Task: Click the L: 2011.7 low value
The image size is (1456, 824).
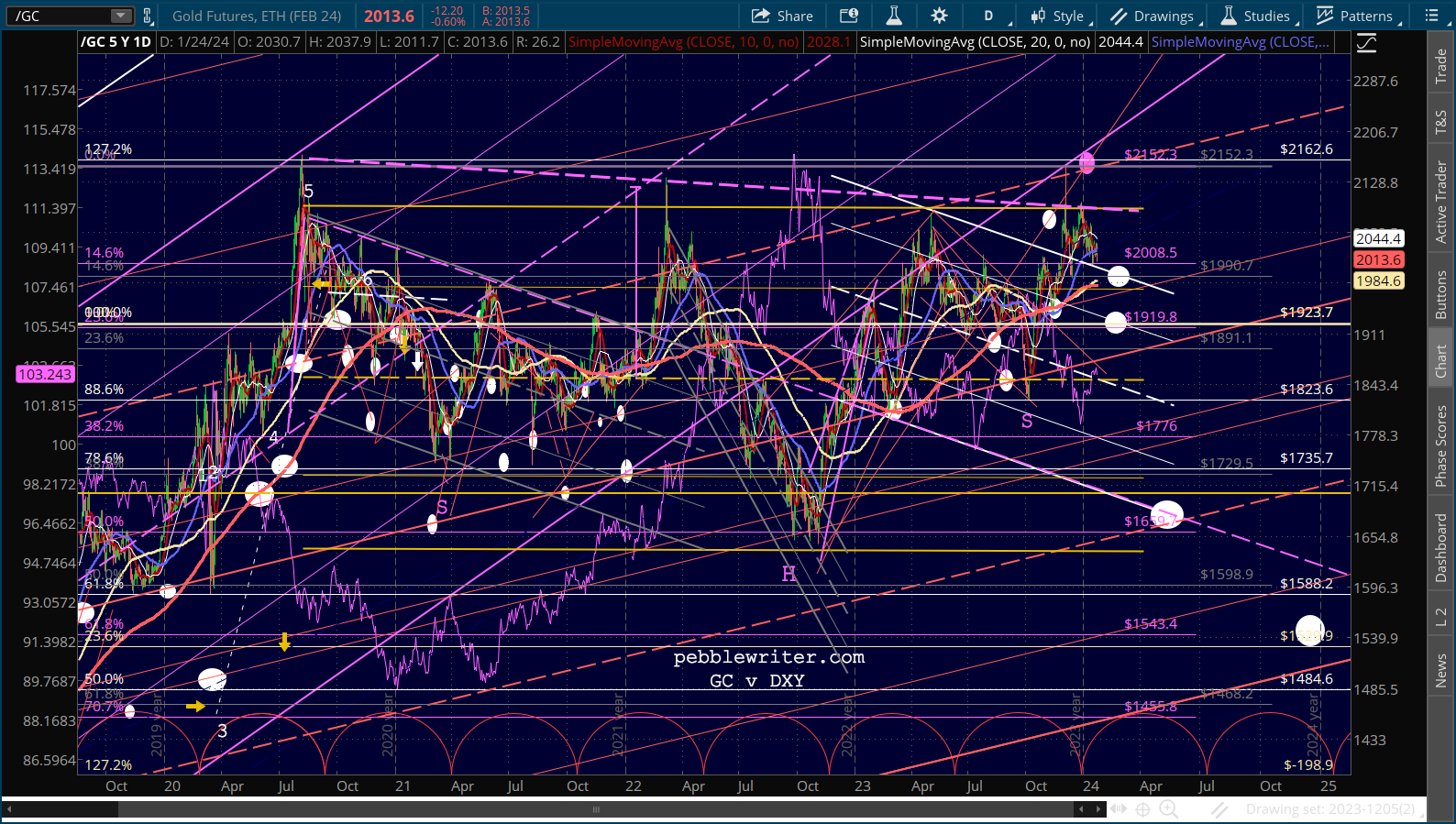Action: (x=408, y=42)
